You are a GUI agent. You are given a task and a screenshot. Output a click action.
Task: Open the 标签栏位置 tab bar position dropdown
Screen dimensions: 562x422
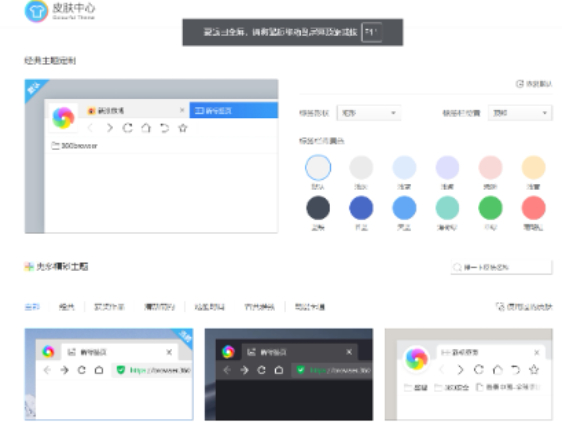click(x=520, y=113)
